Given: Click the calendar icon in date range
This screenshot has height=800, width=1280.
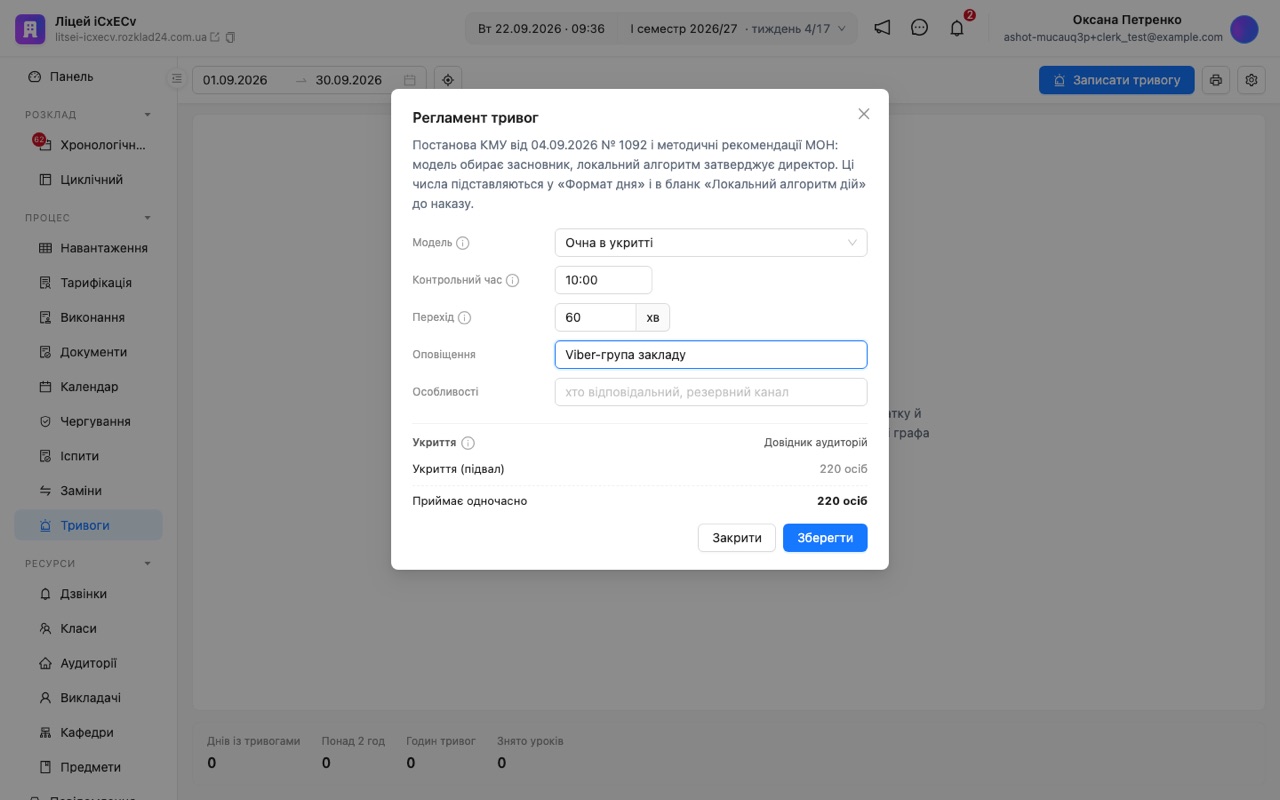Looking at the screenshot, I should point(410,80).
